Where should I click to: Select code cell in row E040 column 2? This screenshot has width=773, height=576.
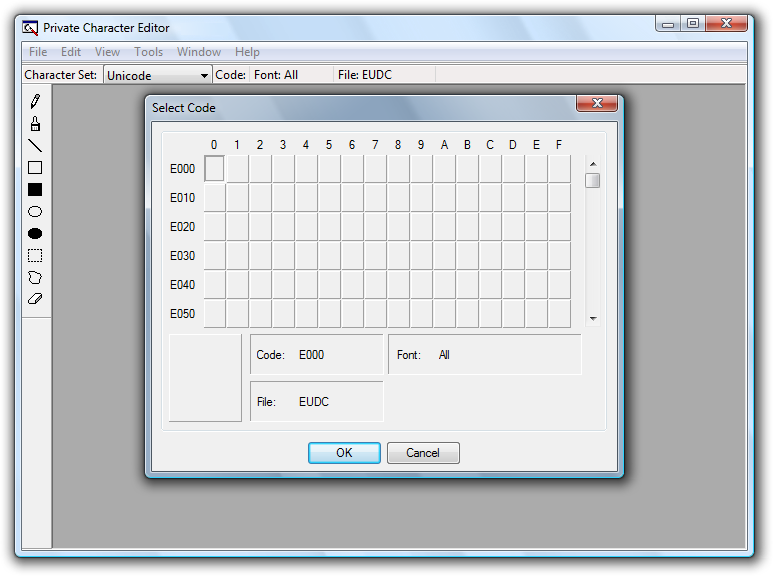pyautogui.click(x=260, y=285)
